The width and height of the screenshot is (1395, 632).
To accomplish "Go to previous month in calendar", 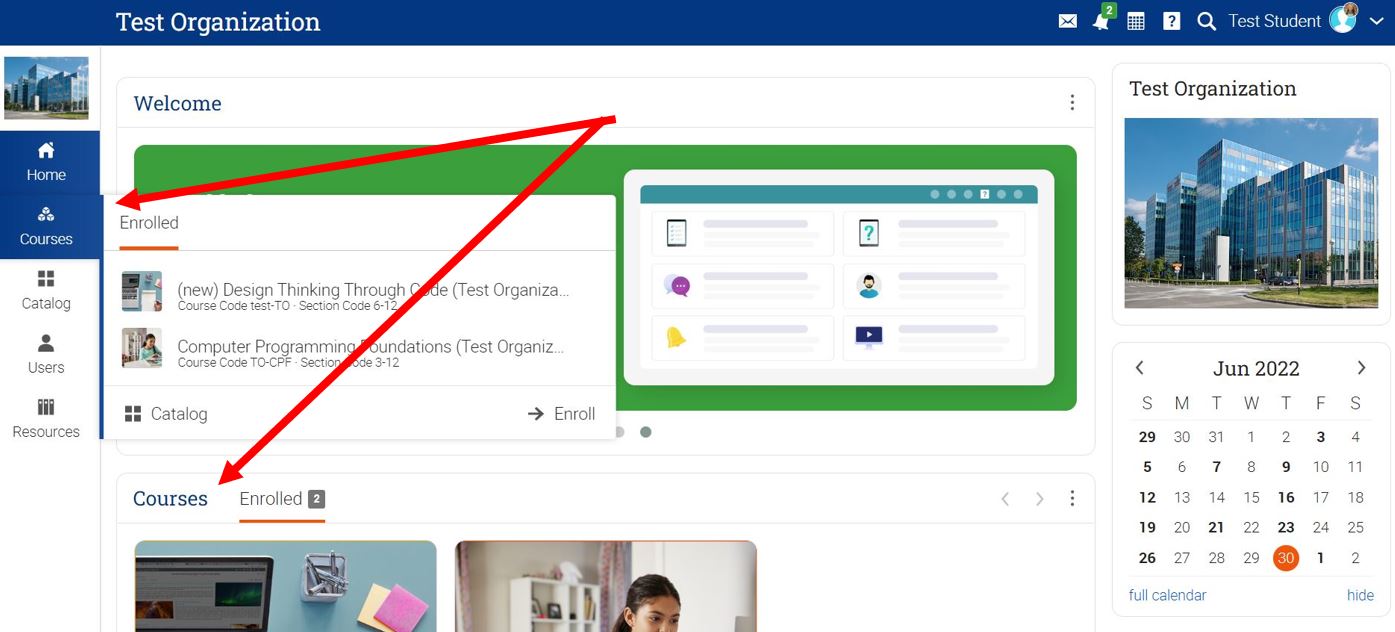I will point(1139,368).
